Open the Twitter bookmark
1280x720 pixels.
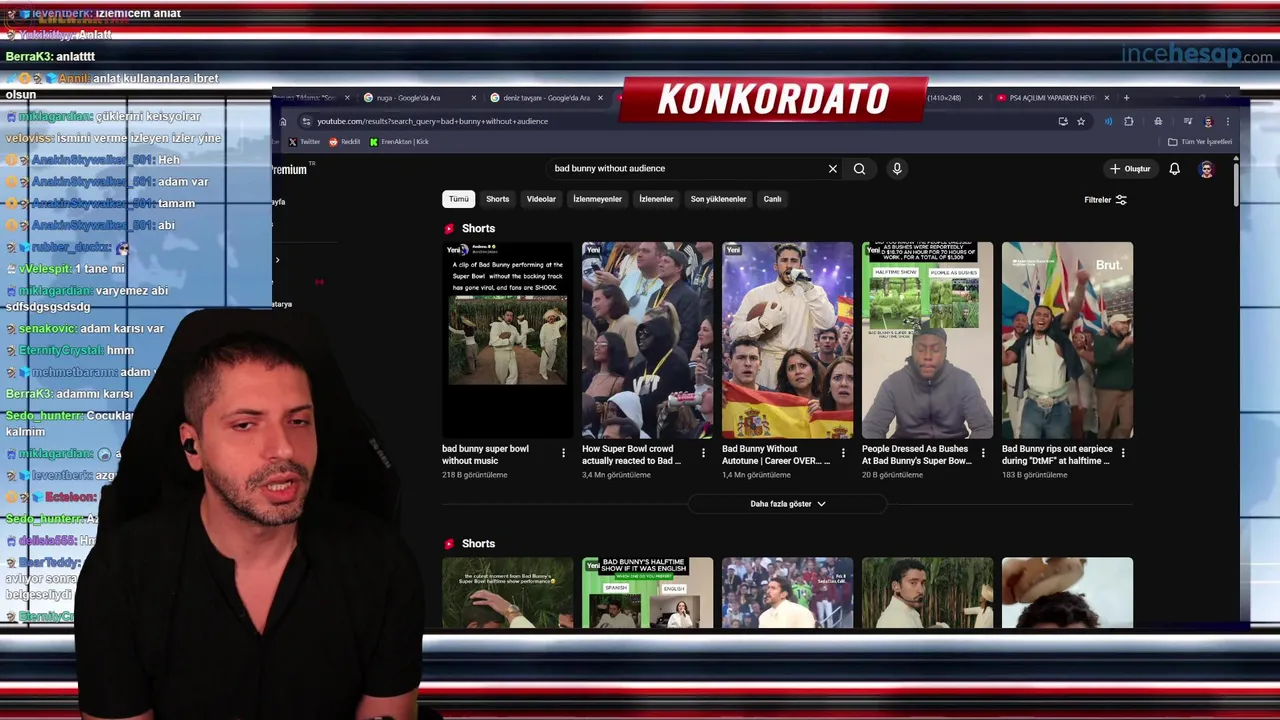click(x=304, y=142)
